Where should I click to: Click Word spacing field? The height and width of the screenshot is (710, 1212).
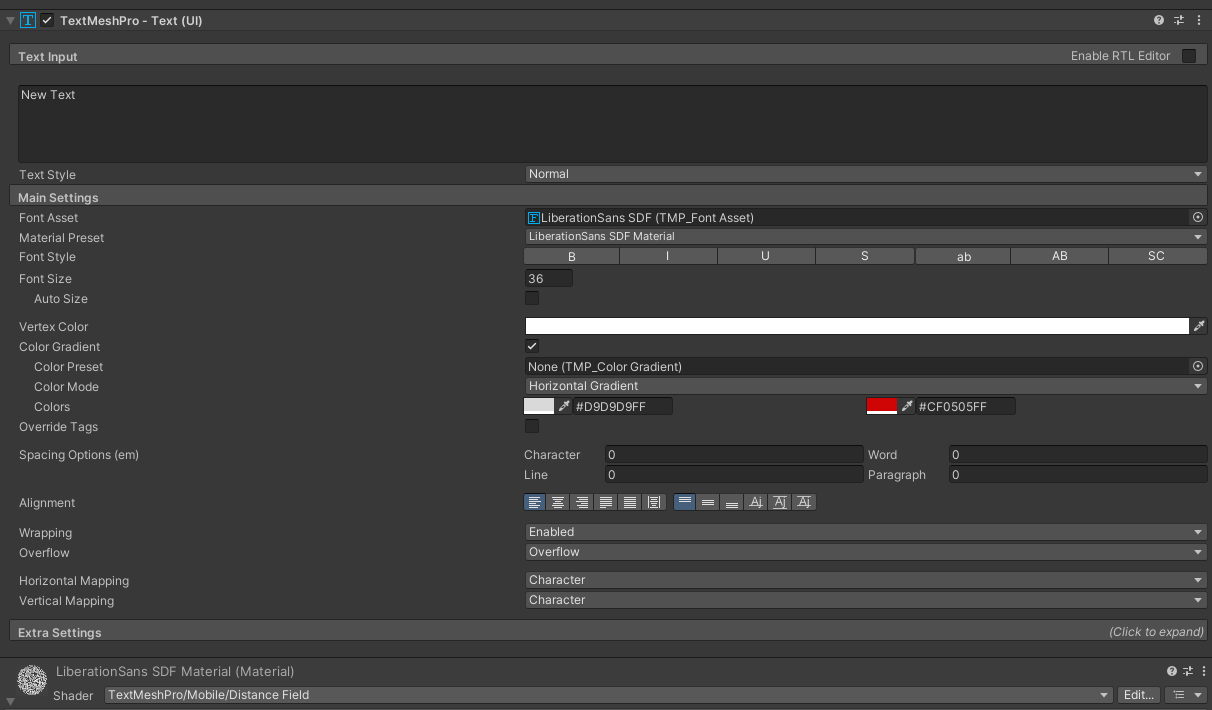1078,454
